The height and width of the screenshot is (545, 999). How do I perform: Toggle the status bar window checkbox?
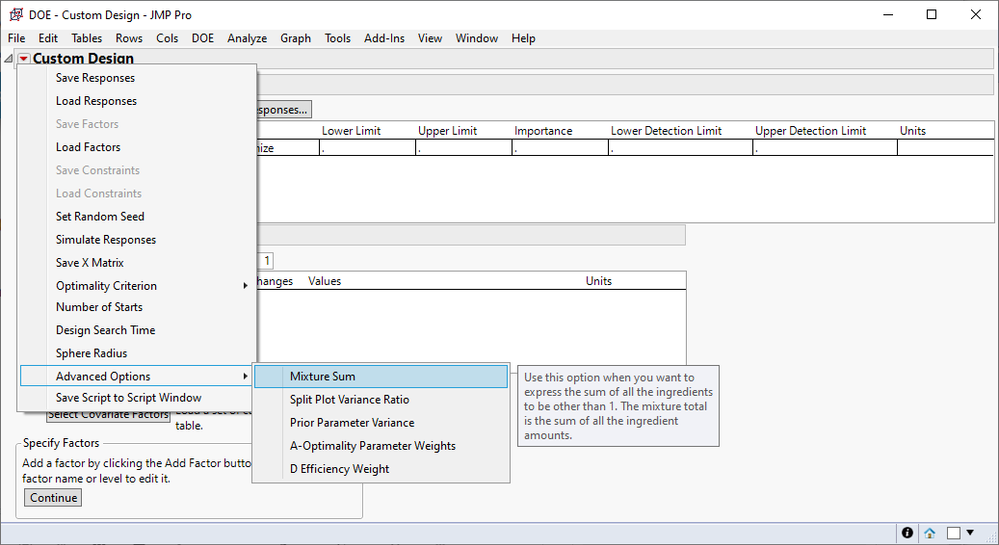pos(953,533)
